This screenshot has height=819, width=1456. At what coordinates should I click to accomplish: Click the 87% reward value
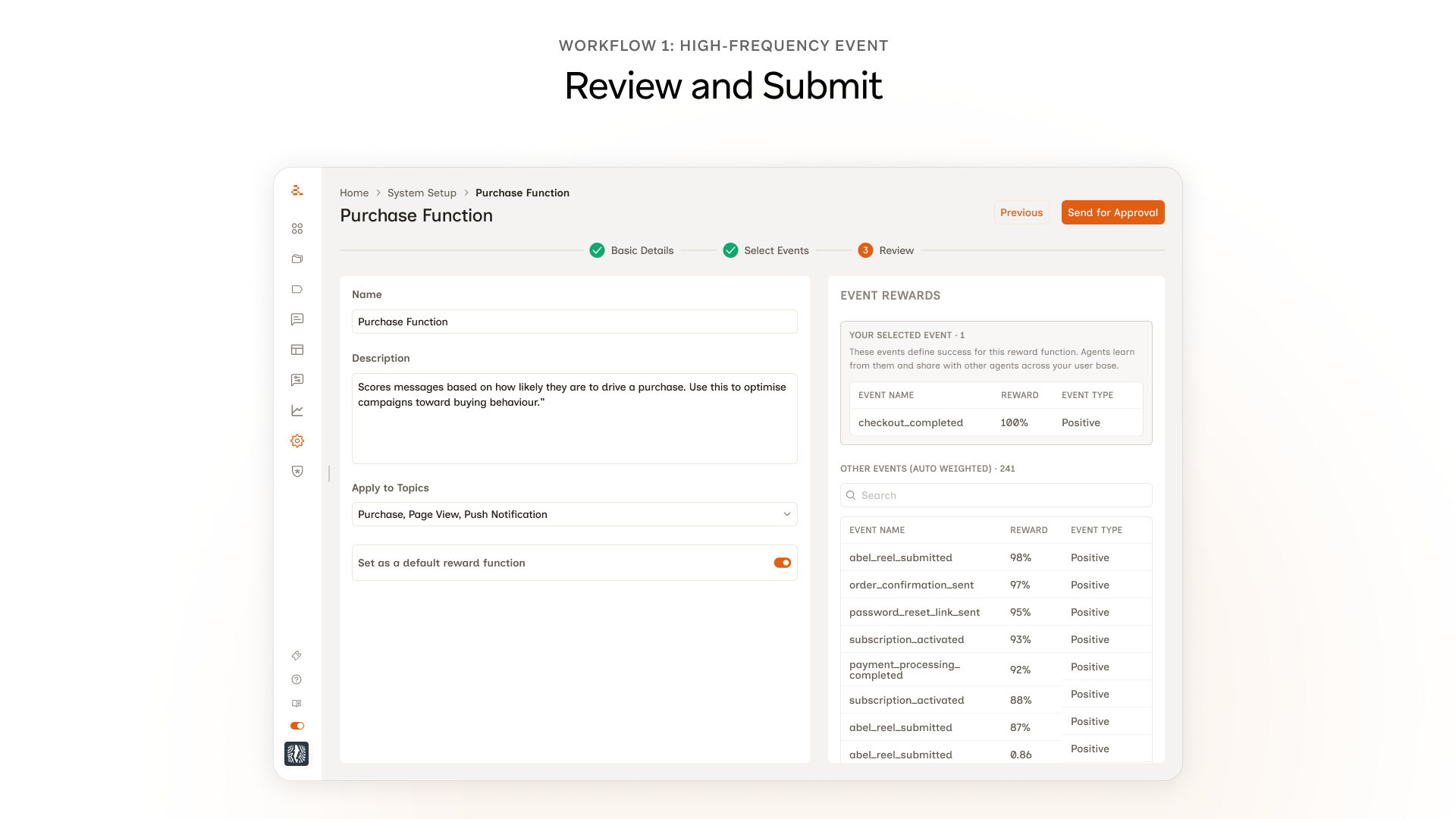point(1021,727)
